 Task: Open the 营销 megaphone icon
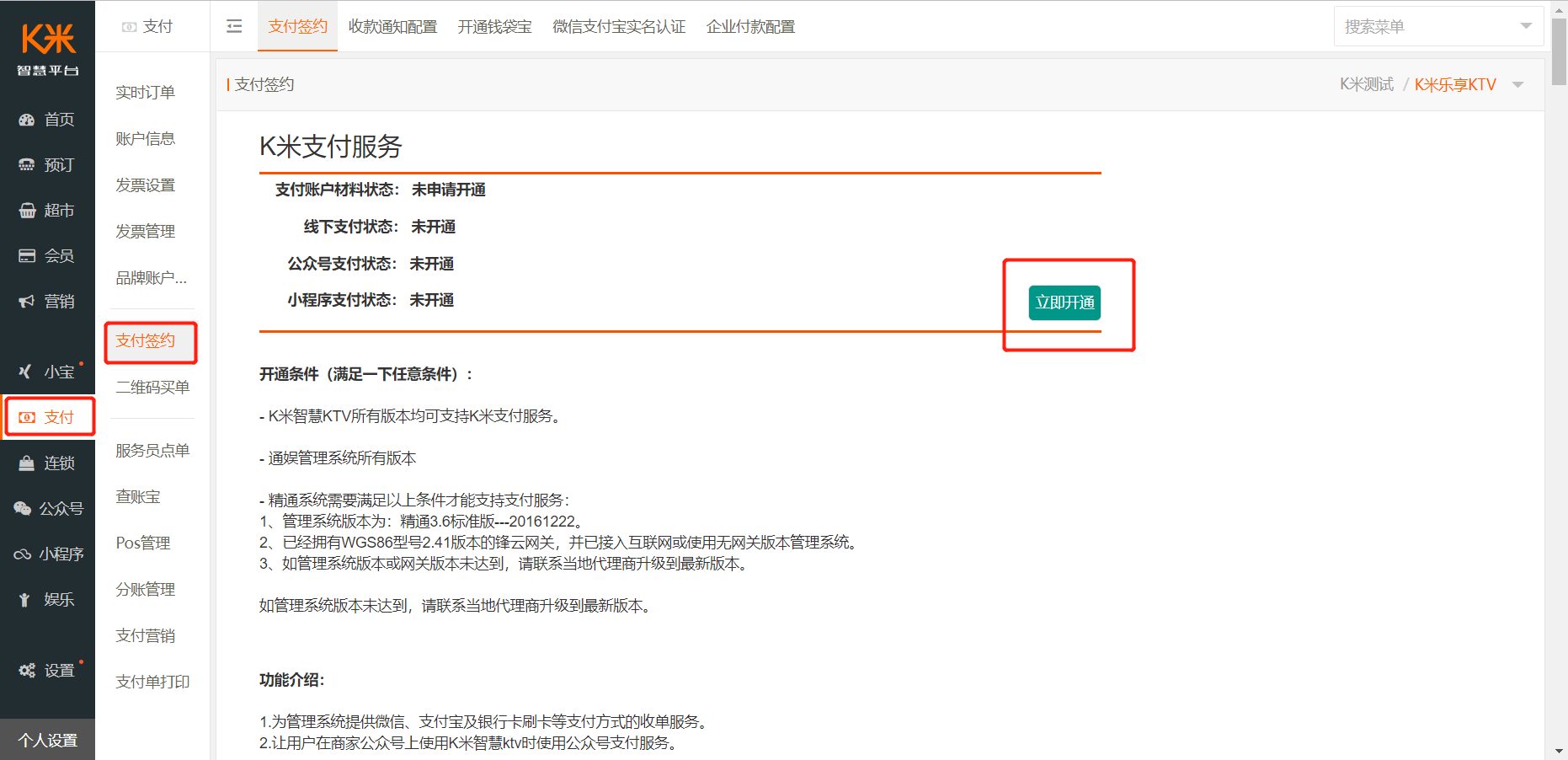coord(27,302)
